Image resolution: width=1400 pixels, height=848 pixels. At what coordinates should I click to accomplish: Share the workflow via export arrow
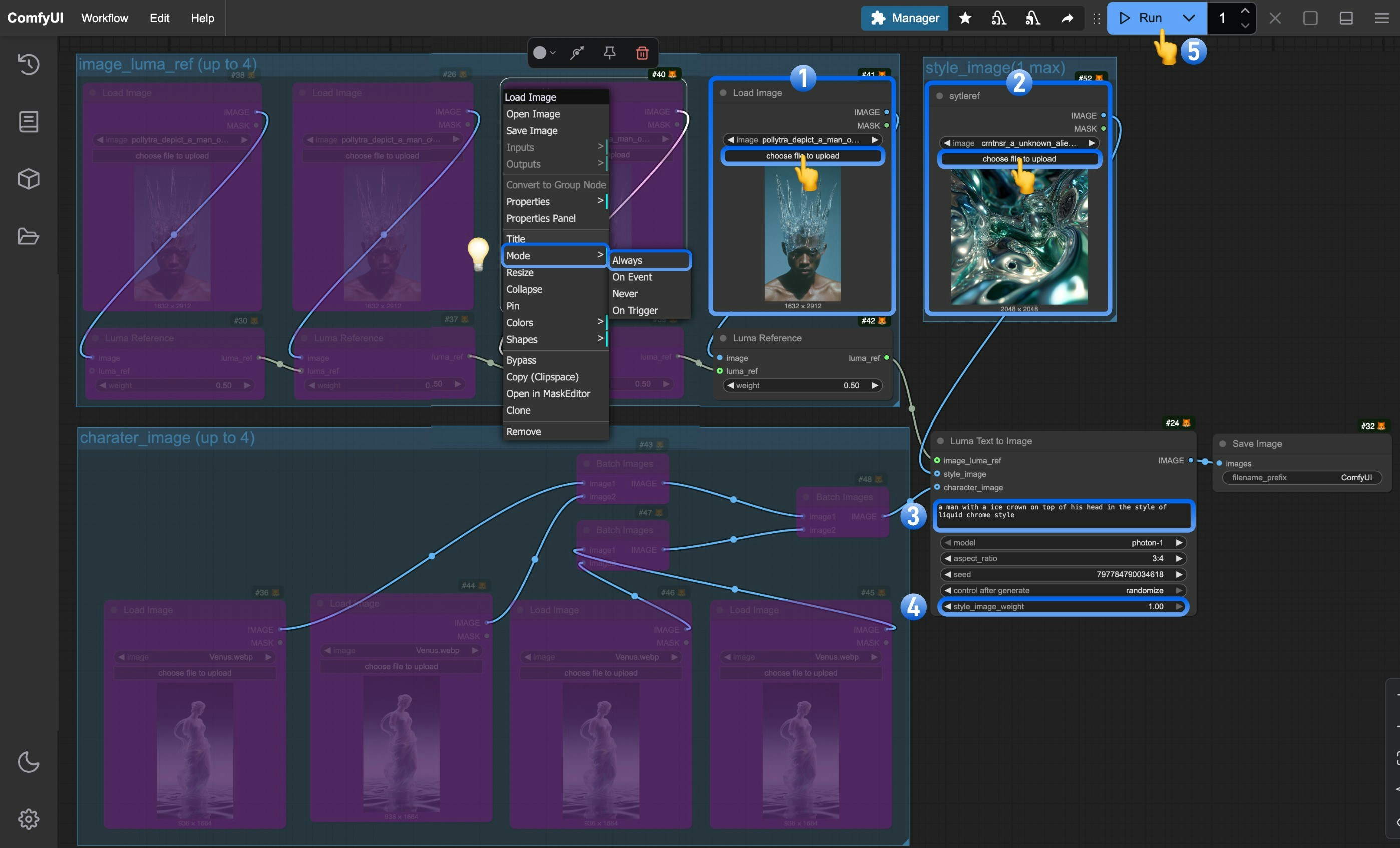coord(1067,18)
